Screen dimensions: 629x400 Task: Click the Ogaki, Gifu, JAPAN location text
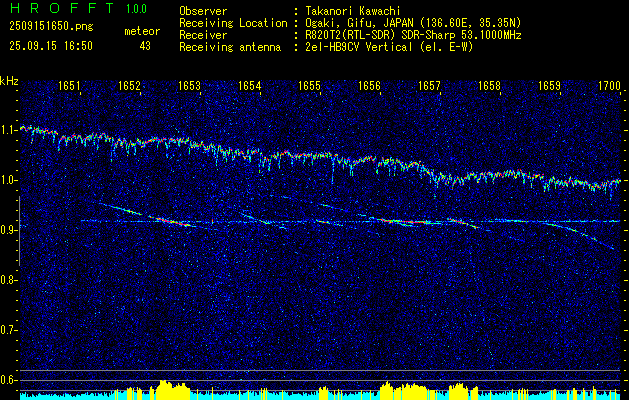(413, 23)
